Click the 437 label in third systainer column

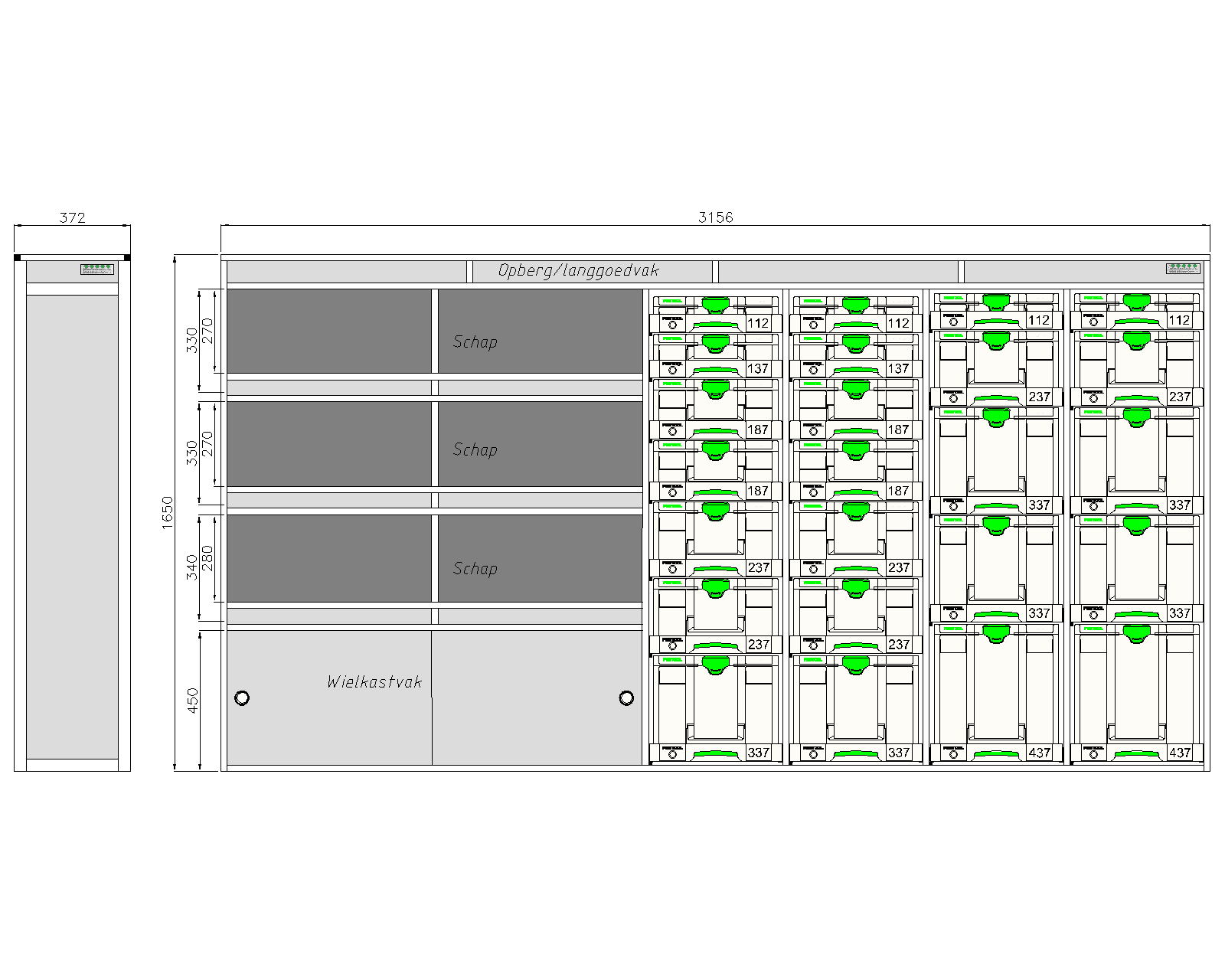[1039, 753]
